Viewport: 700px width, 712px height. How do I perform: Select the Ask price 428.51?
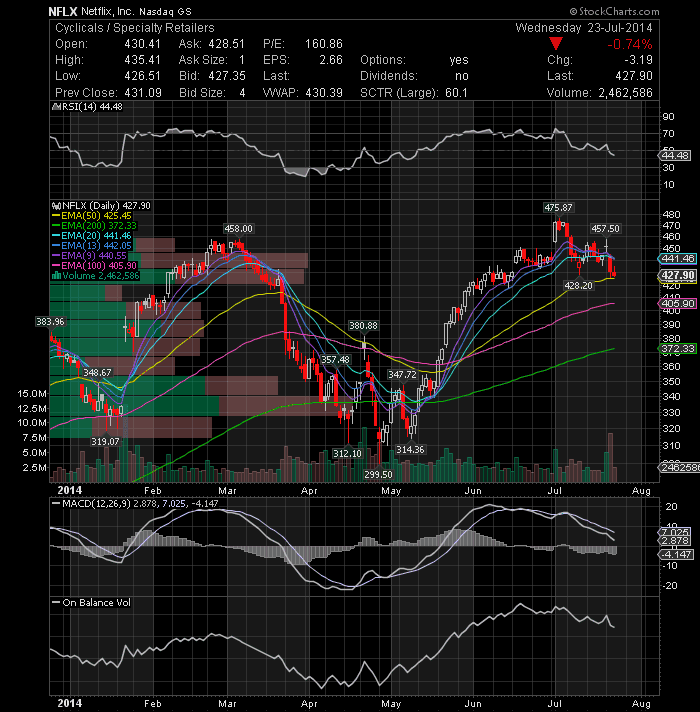(x=226, y=44)
